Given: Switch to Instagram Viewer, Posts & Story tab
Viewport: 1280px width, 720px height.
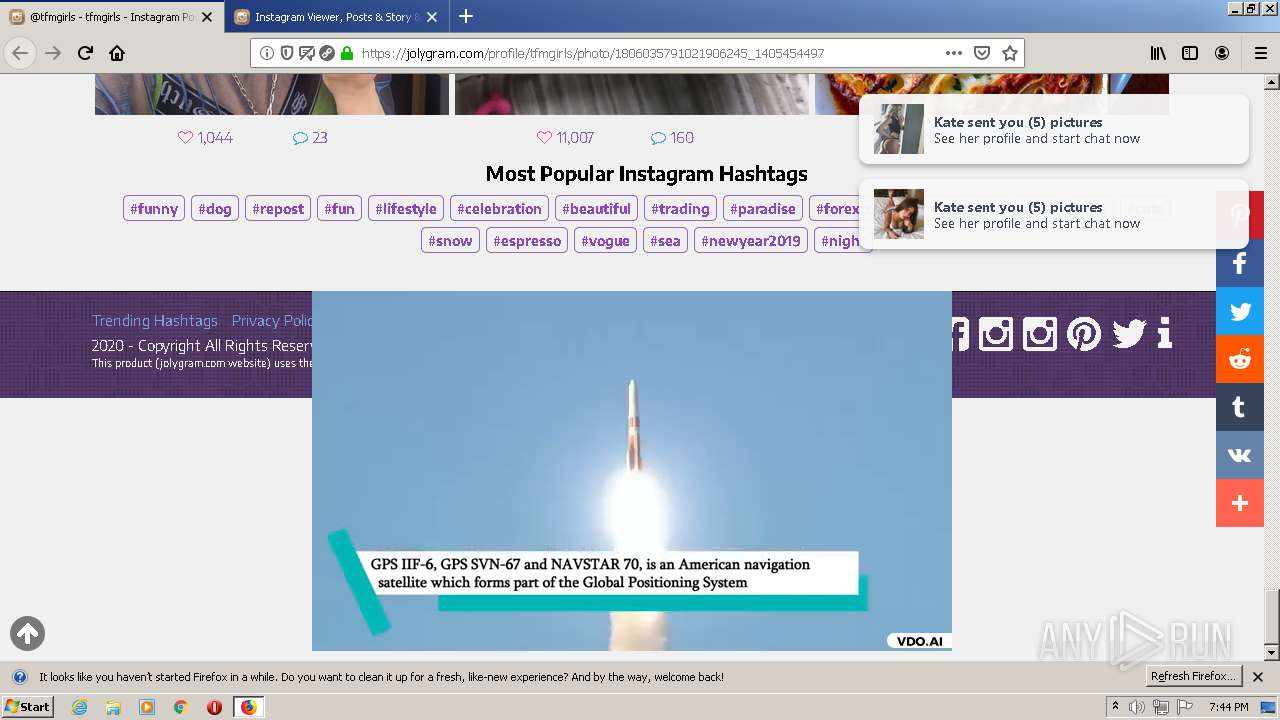Looking at the screenshot, I should tap(335, 17).
